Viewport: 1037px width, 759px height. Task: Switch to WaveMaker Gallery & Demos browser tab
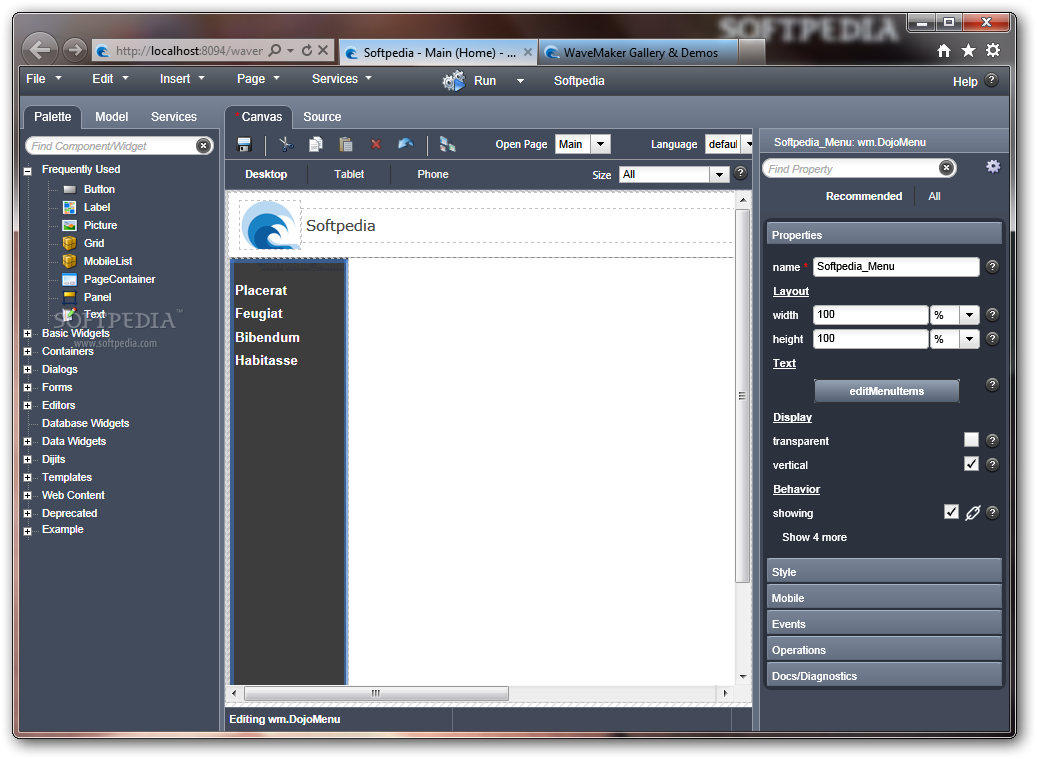pyautogui.click(x=639, y=52)
